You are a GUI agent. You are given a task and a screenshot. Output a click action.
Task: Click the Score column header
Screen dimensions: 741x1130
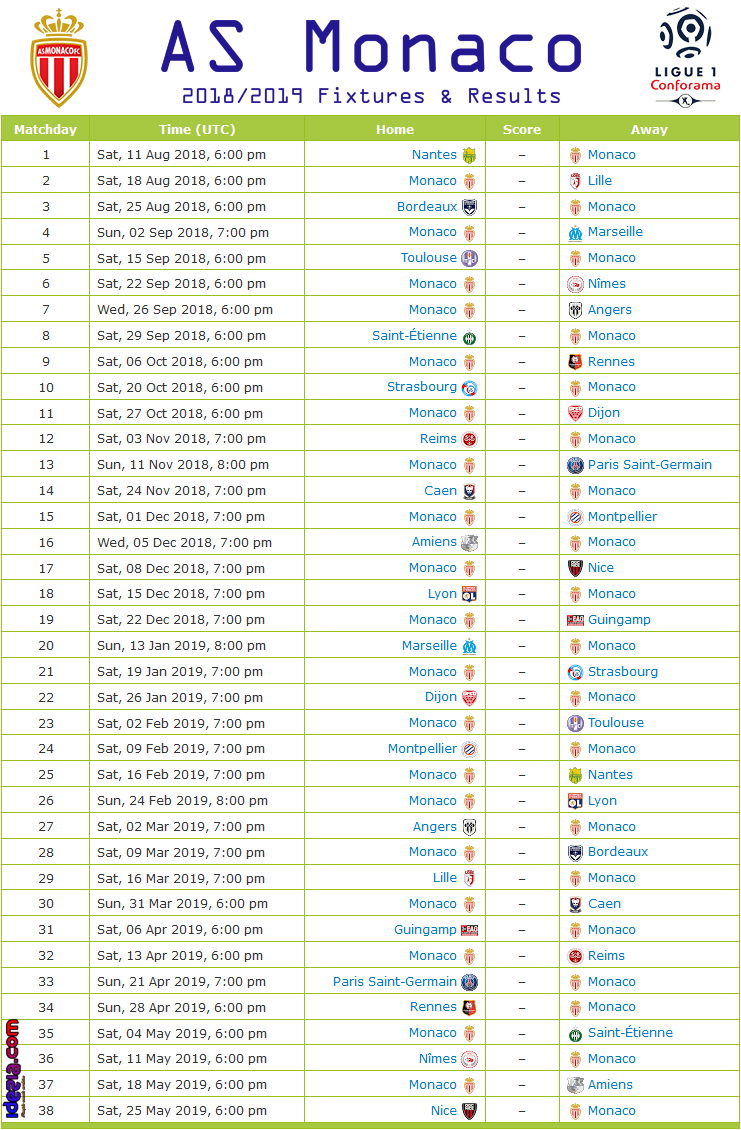coord(522,130)
